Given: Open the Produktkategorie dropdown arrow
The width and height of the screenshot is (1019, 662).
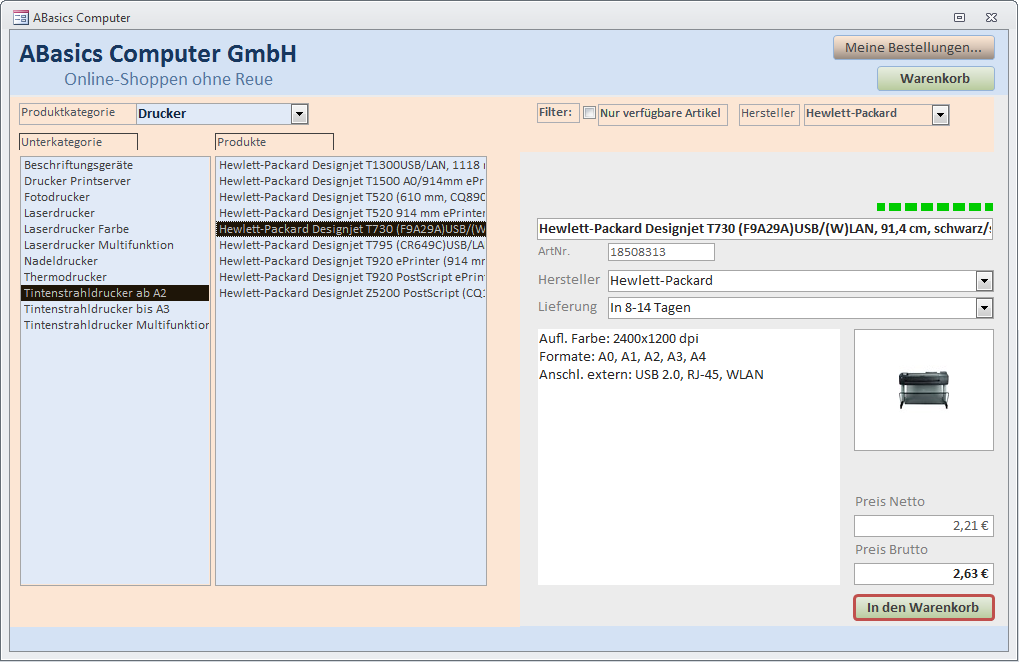Looking at the screenshot, I should [x=299, y=114].
